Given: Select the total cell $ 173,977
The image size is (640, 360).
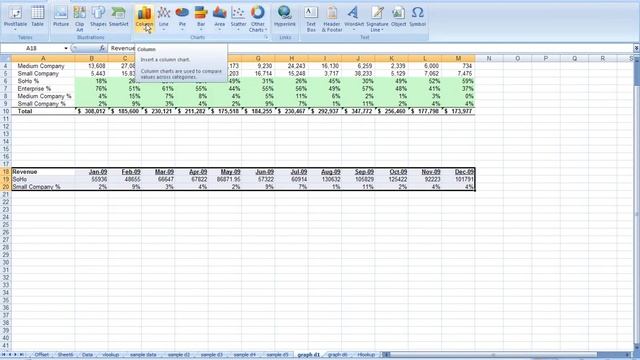Looking at the screenshot, I should click(x=458, y=111).
